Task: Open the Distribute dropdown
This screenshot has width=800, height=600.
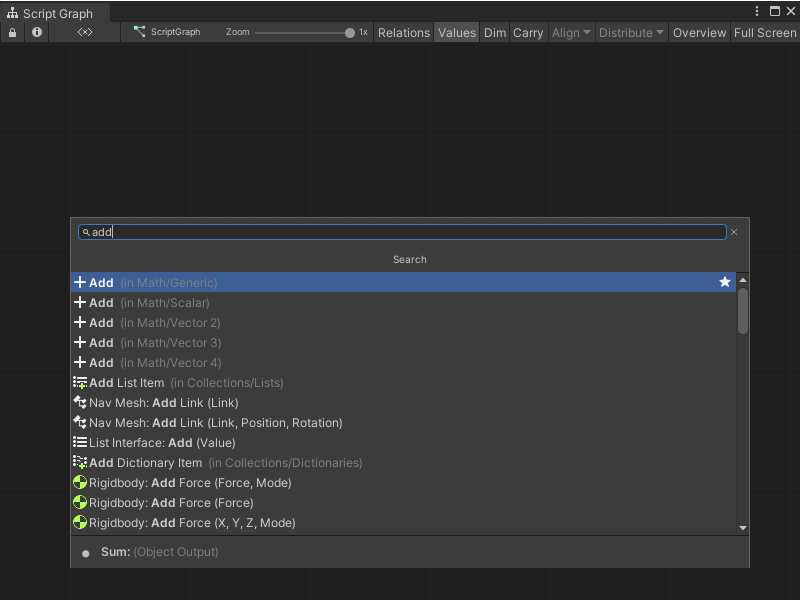Action: (x=630, y=32)
